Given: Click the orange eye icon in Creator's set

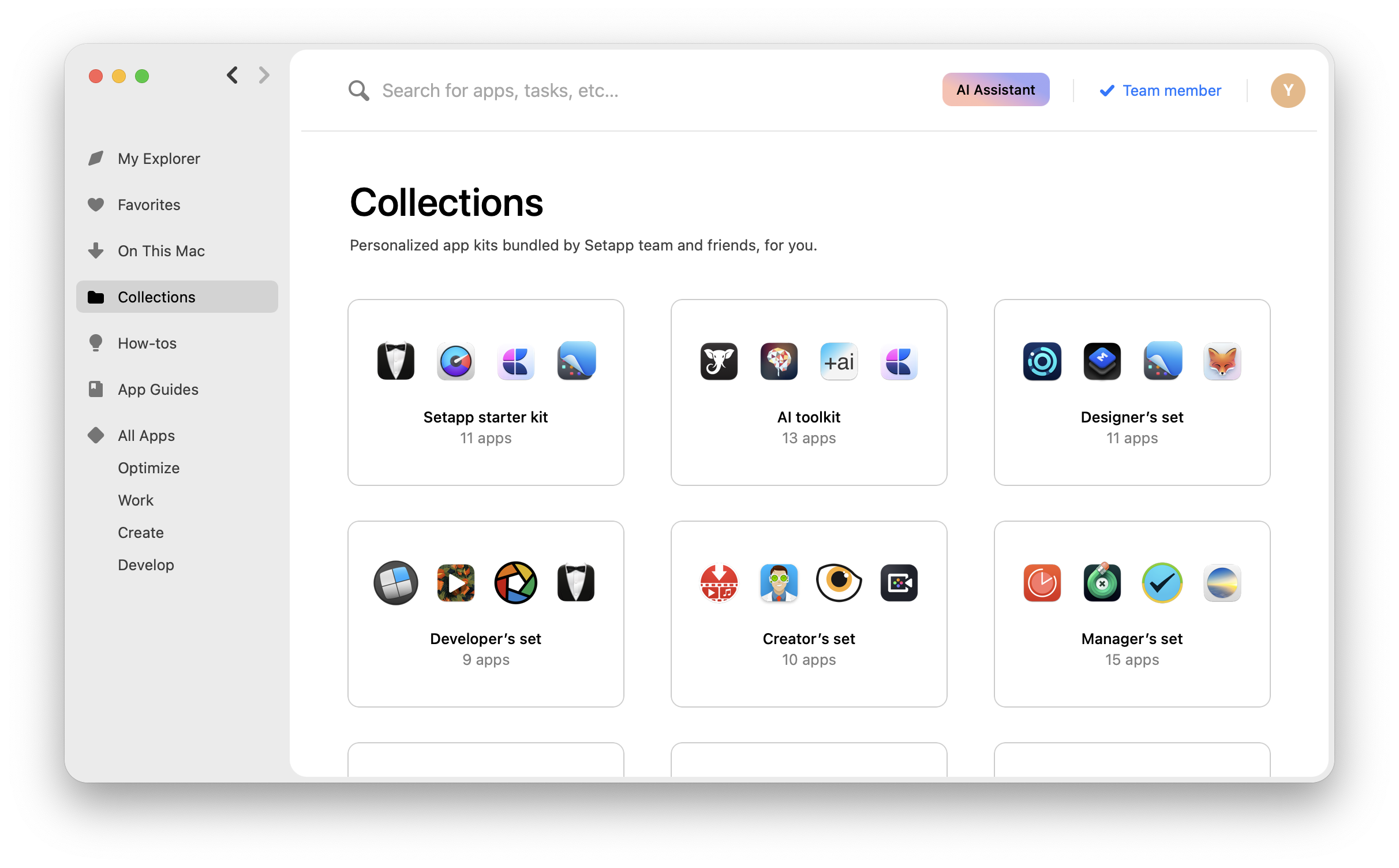Looking at the screenshot, I should (839, 583).
